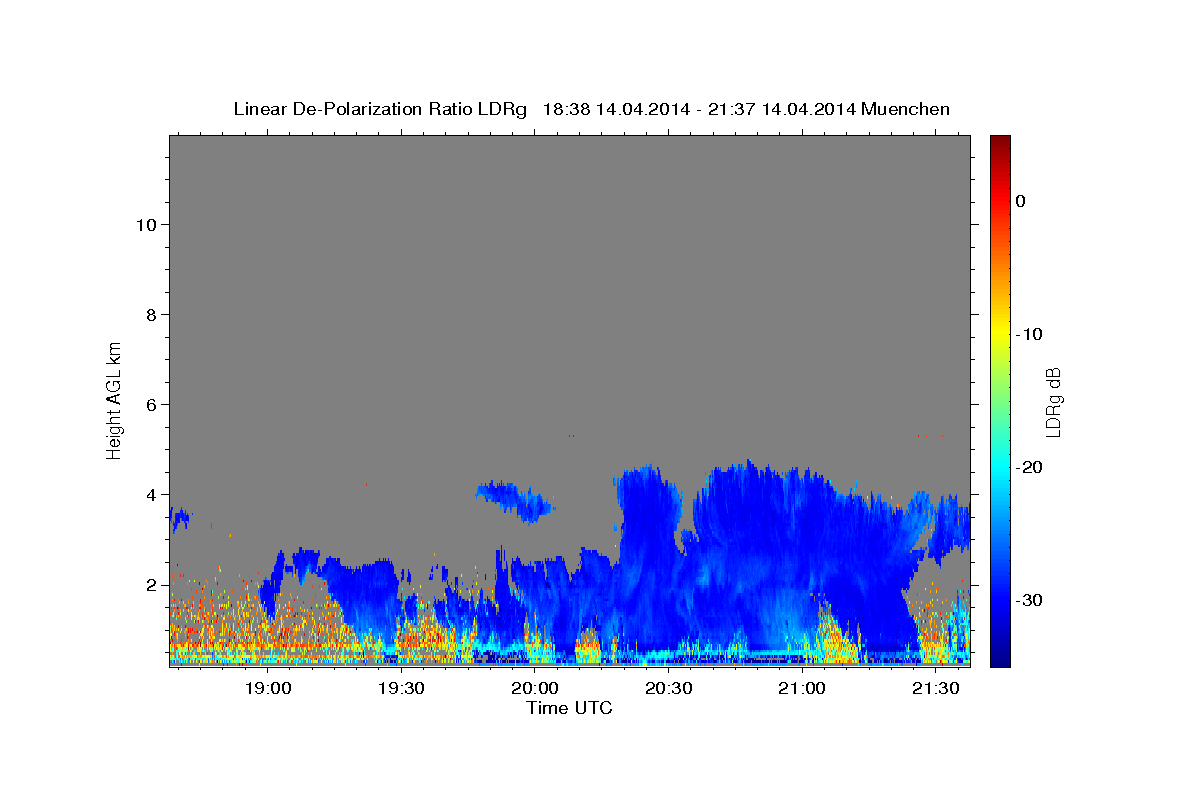Click the plot title 'Linear De-Polarization Ratio LDRg'
This screenshot has height=800, width=1200.
[x=380, y=109]
